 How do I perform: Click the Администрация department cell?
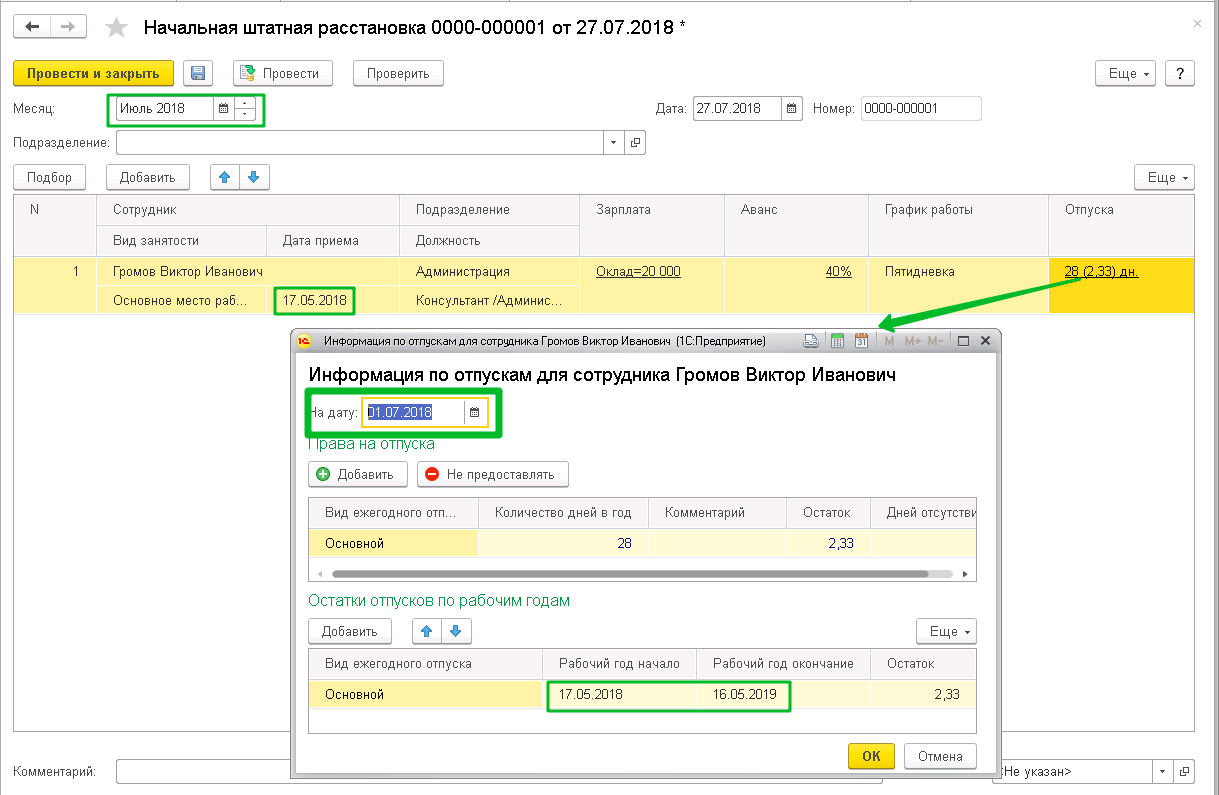pos(490,271)
